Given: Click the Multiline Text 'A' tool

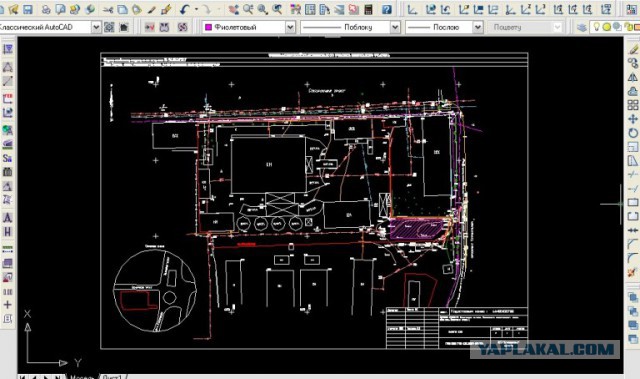Looking at the screenshot, I should coord(7,217).
